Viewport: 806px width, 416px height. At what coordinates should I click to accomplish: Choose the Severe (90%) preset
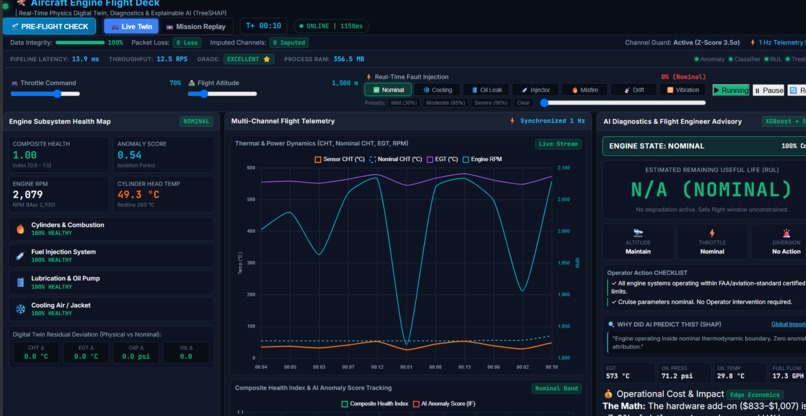point(493,103)
